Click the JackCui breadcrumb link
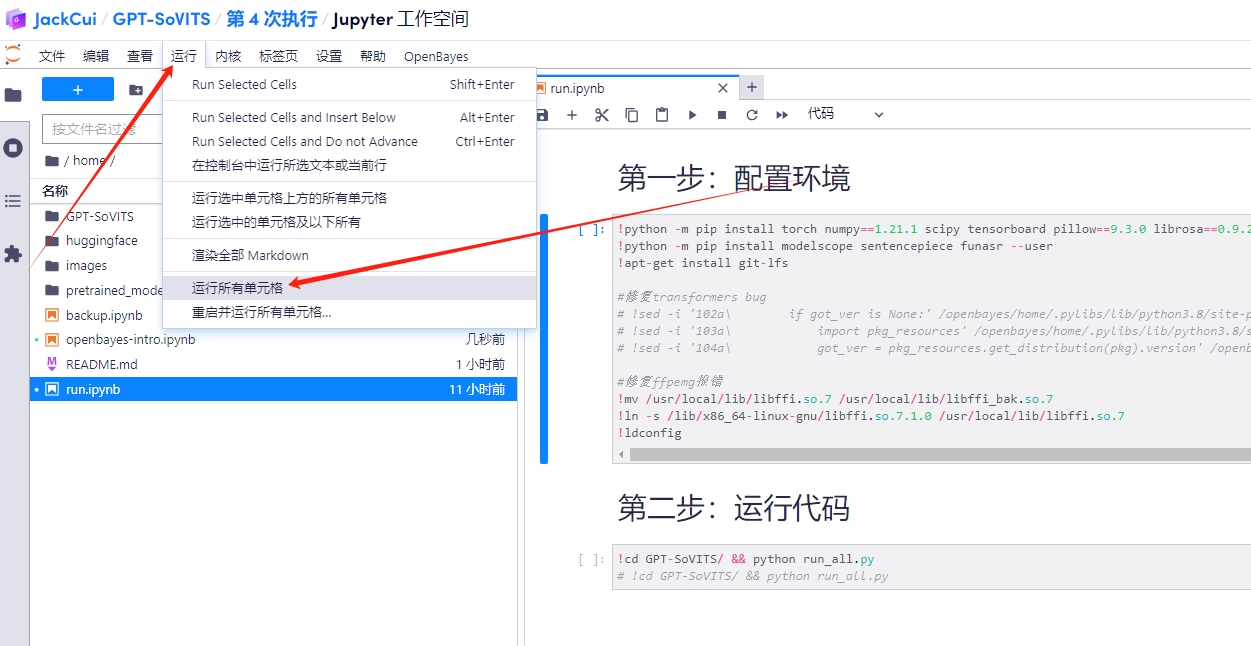This screenshot has width=1251, height=646. (x=65, y=19)
